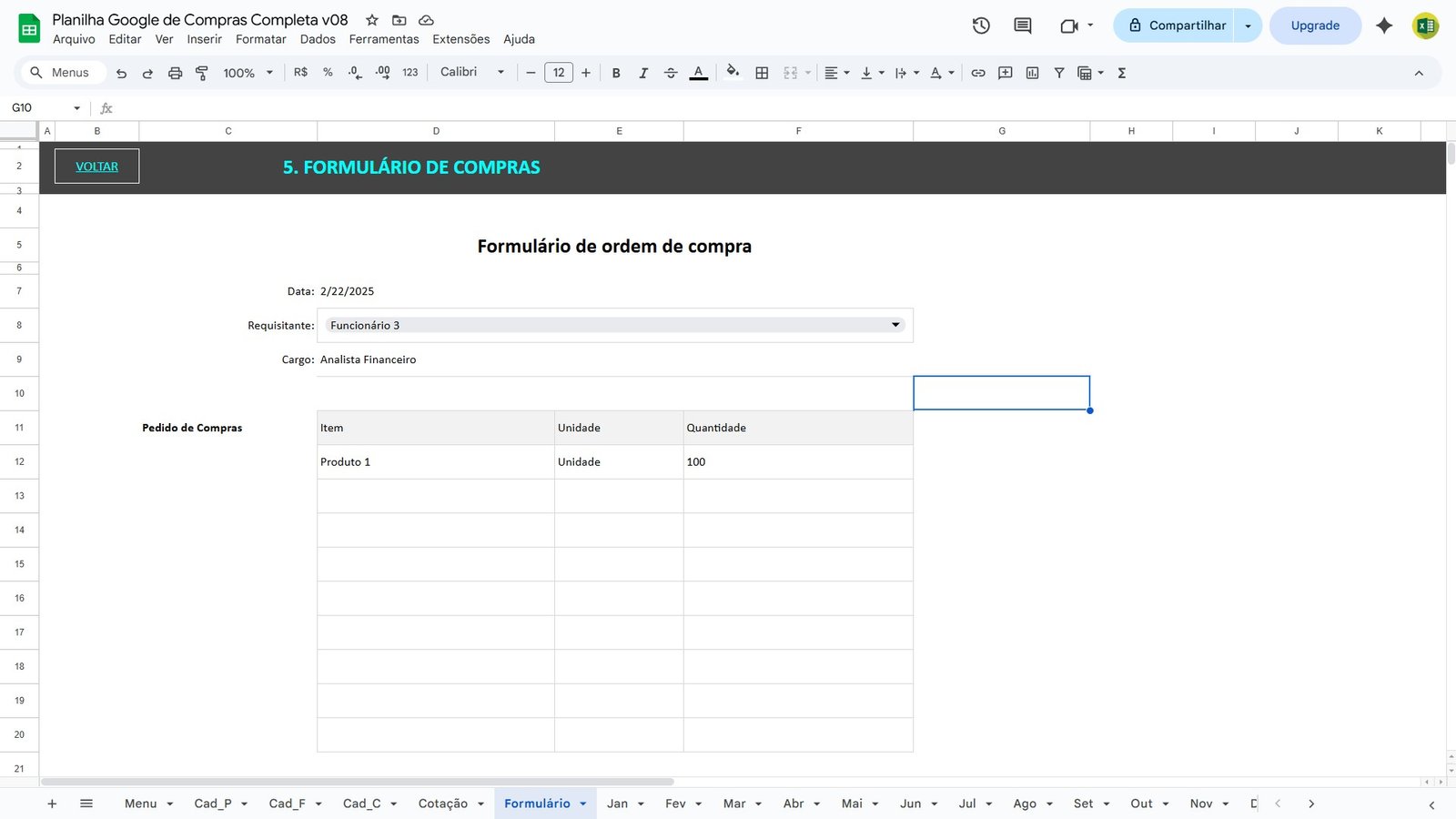Insert a comment using the comment icon
This screenshot has width=1456, height=819.
click(1005, 72)
